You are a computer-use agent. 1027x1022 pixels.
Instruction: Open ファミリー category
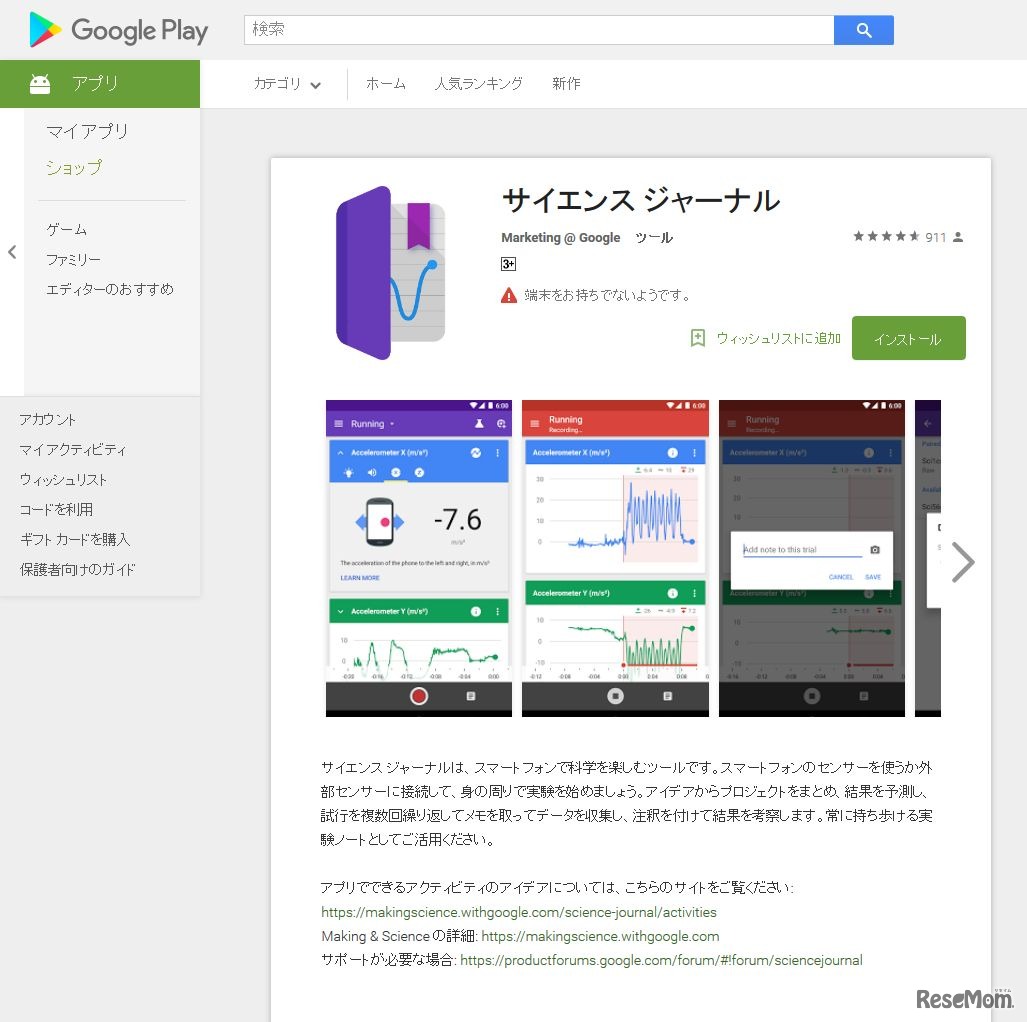73,259
